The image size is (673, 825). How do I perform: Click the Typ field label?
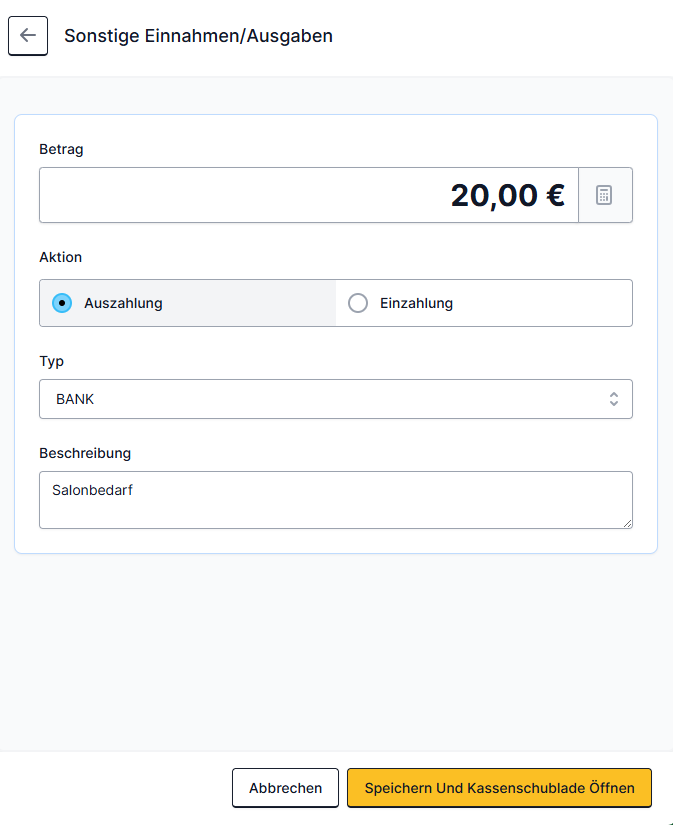coord(52,361)
